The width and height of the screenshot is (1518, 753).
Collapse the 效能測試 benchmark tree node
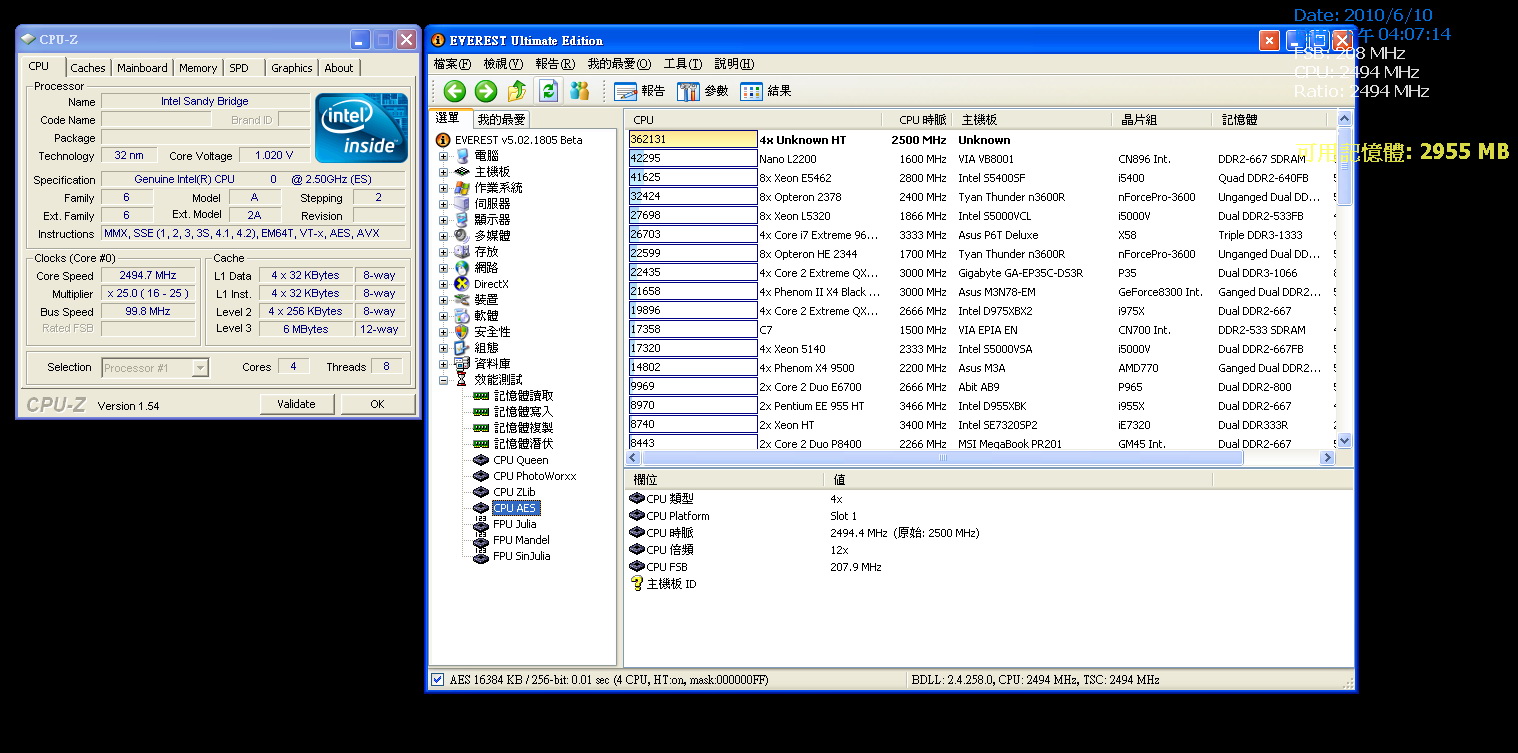pos(443,380)
